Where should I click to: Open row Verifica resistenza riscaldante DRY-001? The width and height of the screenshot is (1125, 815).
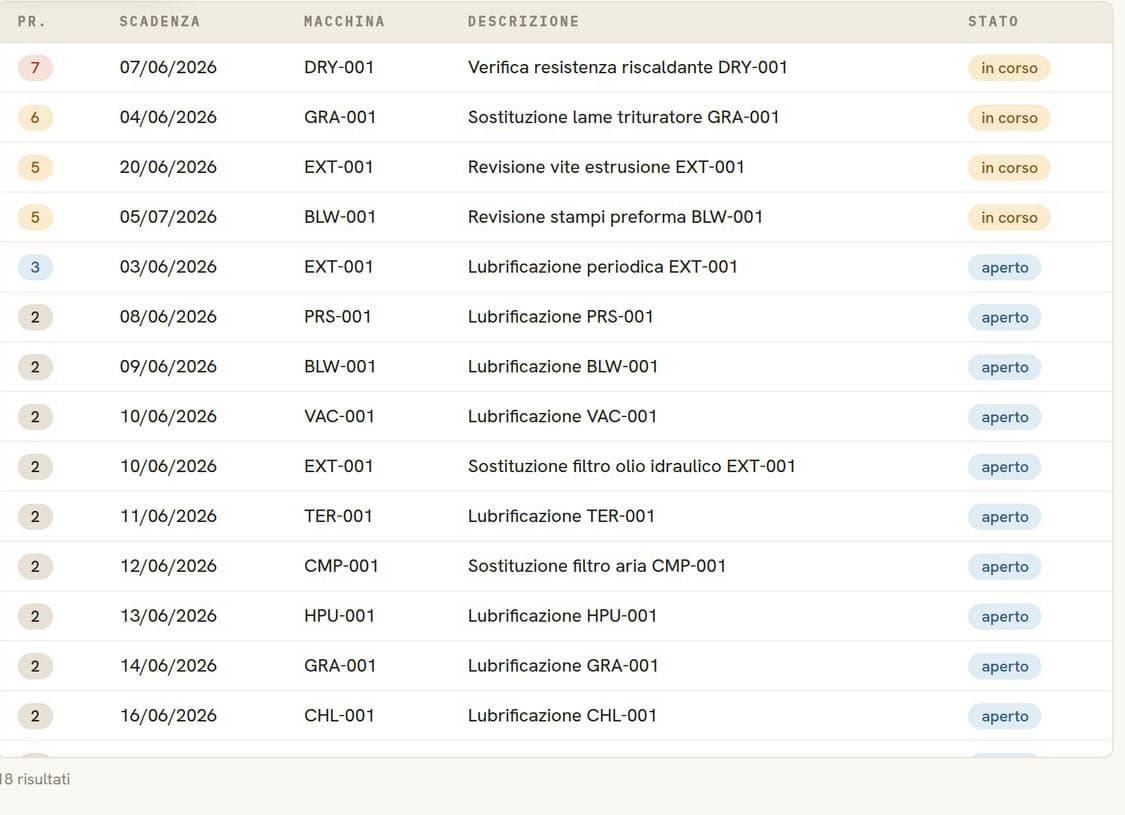[x=556, y=67]
